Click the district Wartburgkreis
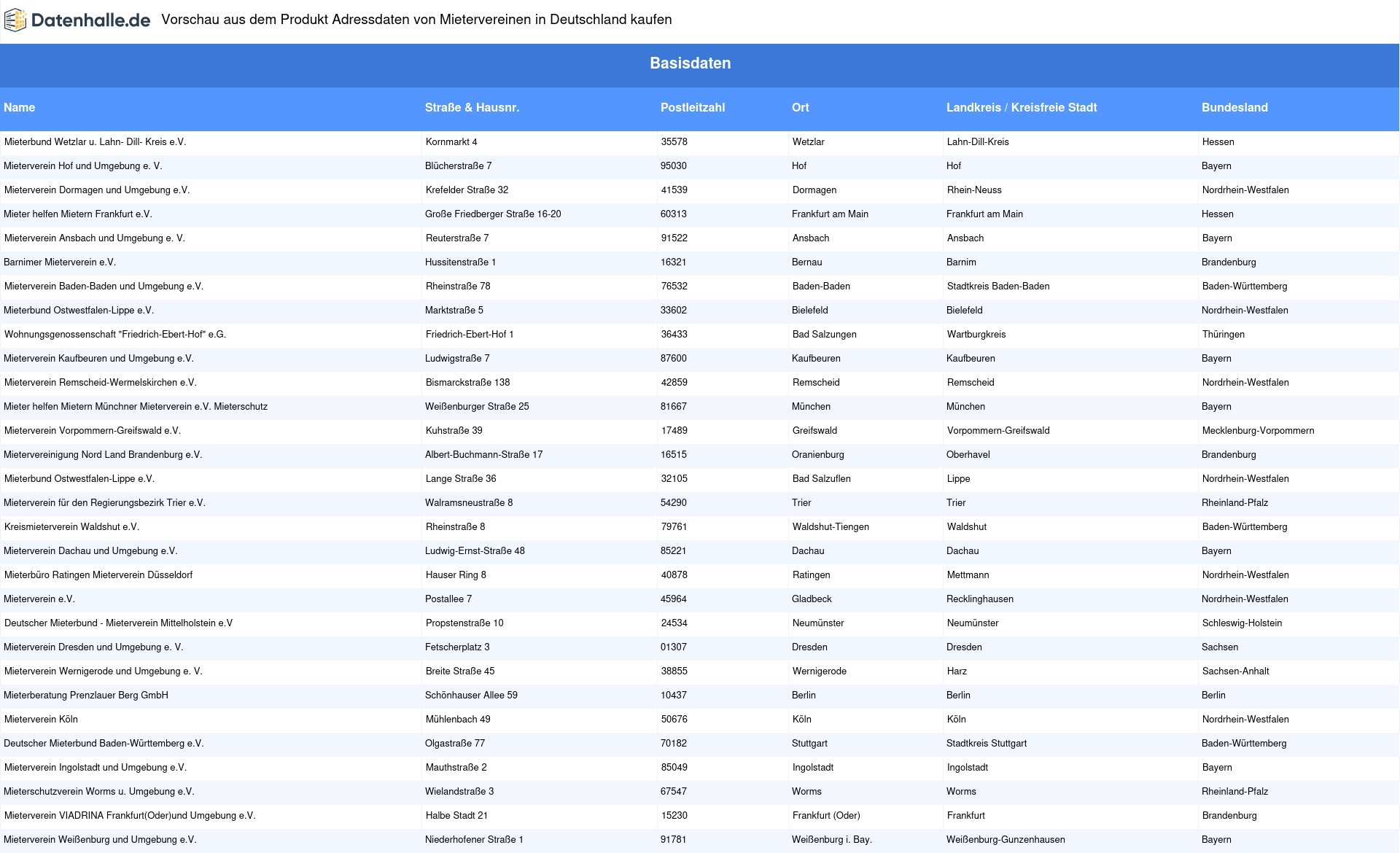Screen dimensions: 1400x853 click(976, 335)
